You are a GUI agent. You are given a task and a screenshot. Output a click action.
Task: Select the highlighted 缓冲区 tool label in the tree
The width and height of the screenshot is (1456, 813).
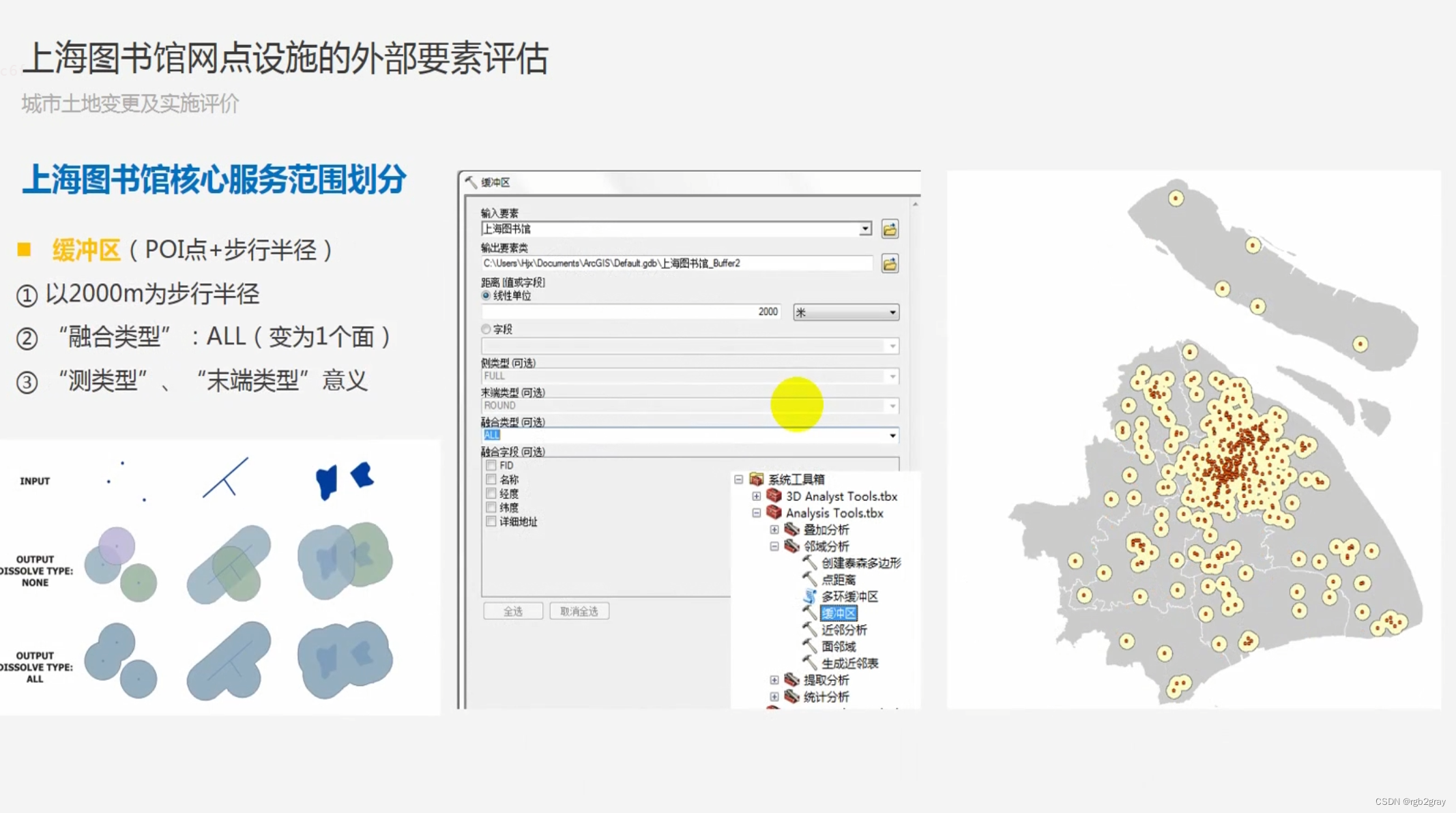839,613
